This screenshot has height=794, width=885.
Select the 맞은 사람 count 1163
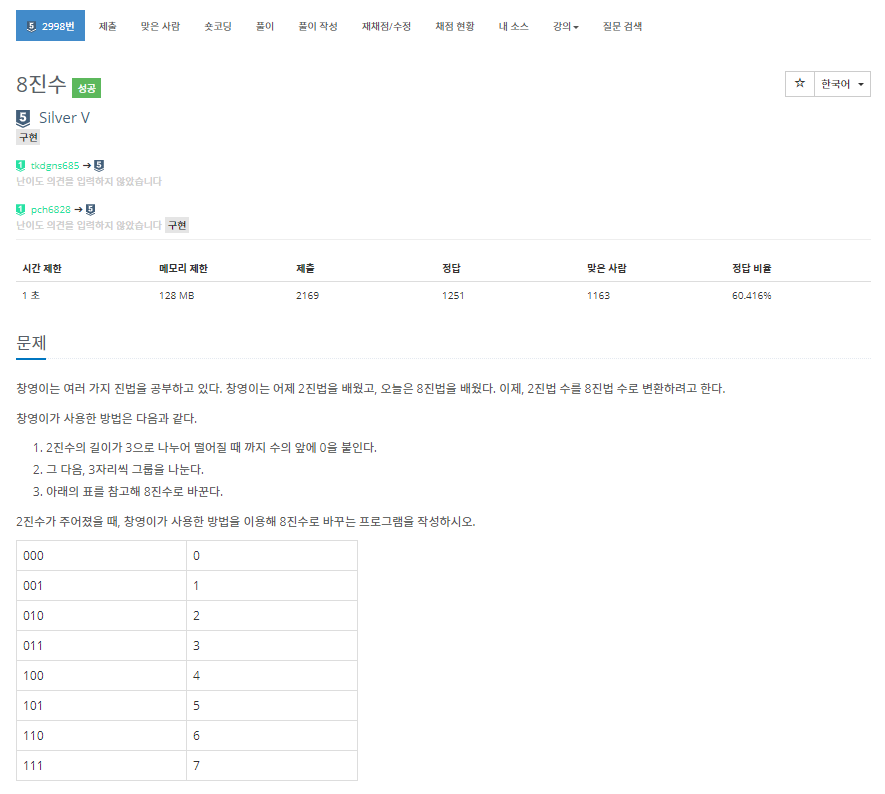(x=598, y=296)
